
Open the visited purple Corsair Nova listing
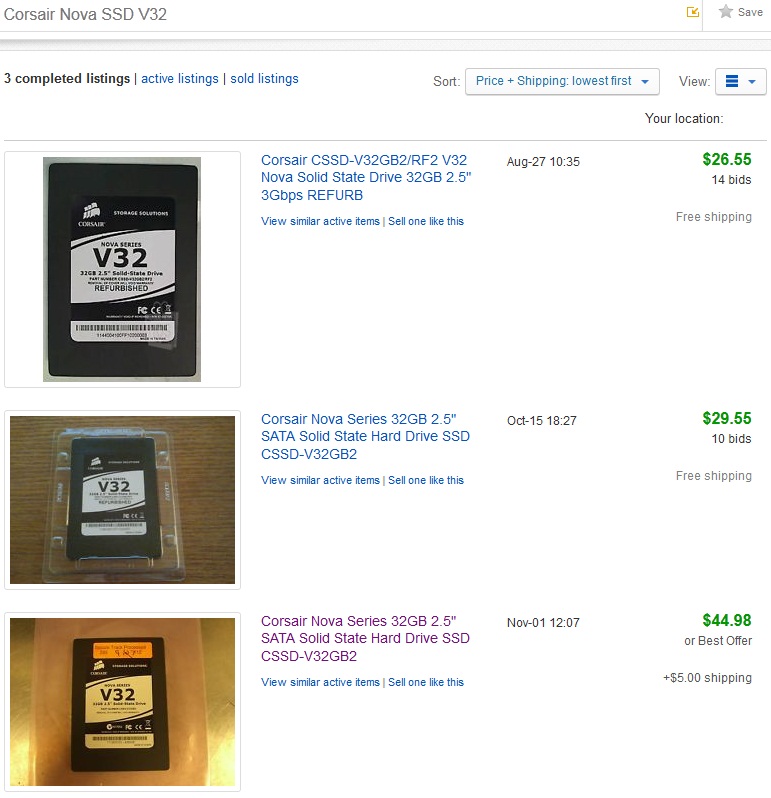coord(365,639)
